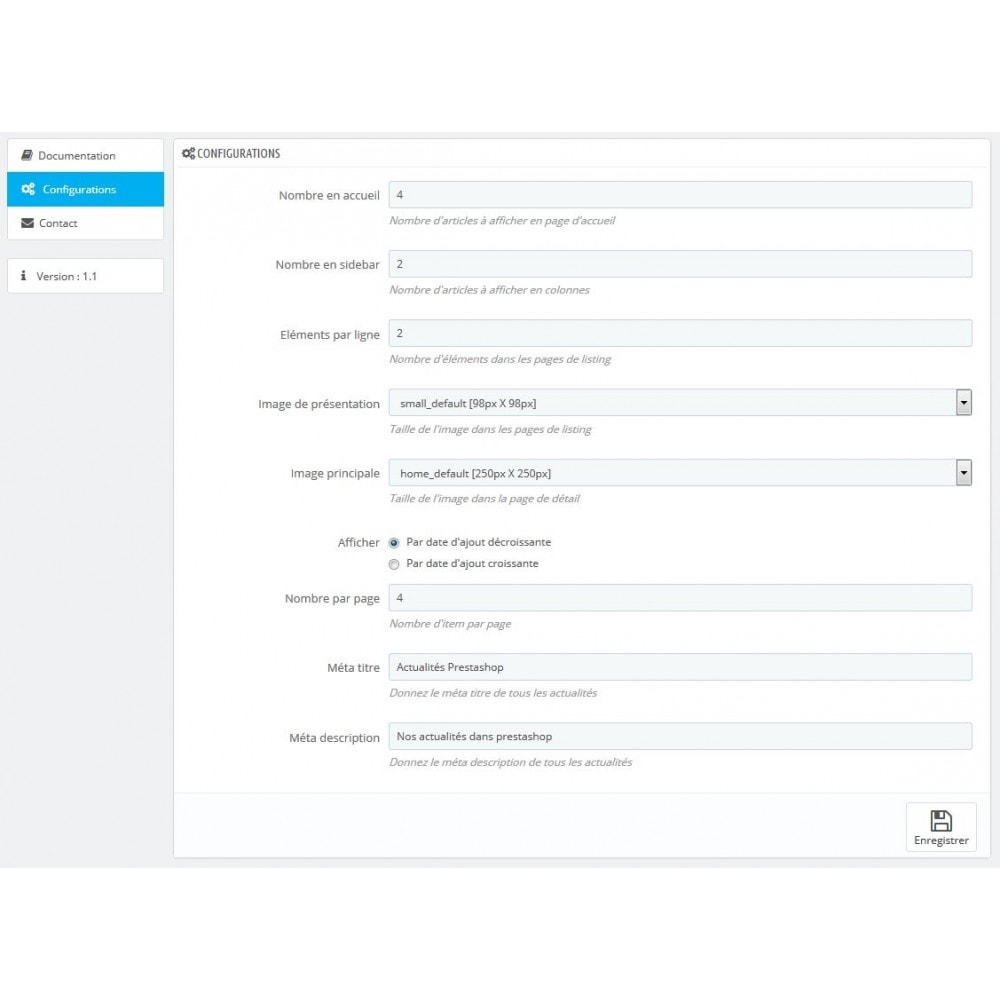1000x1000 pixels.
Task: Focus the Nombre en accueil field
Action: [680, 195]
